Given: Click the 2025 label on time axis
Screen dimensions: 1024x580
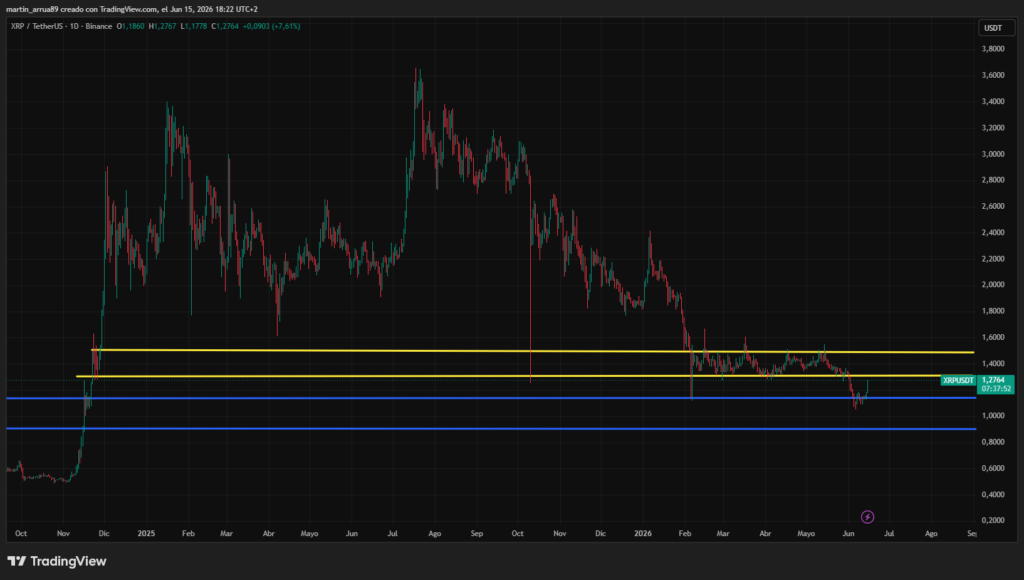Looking at the screenshot, I should [146, 534].
